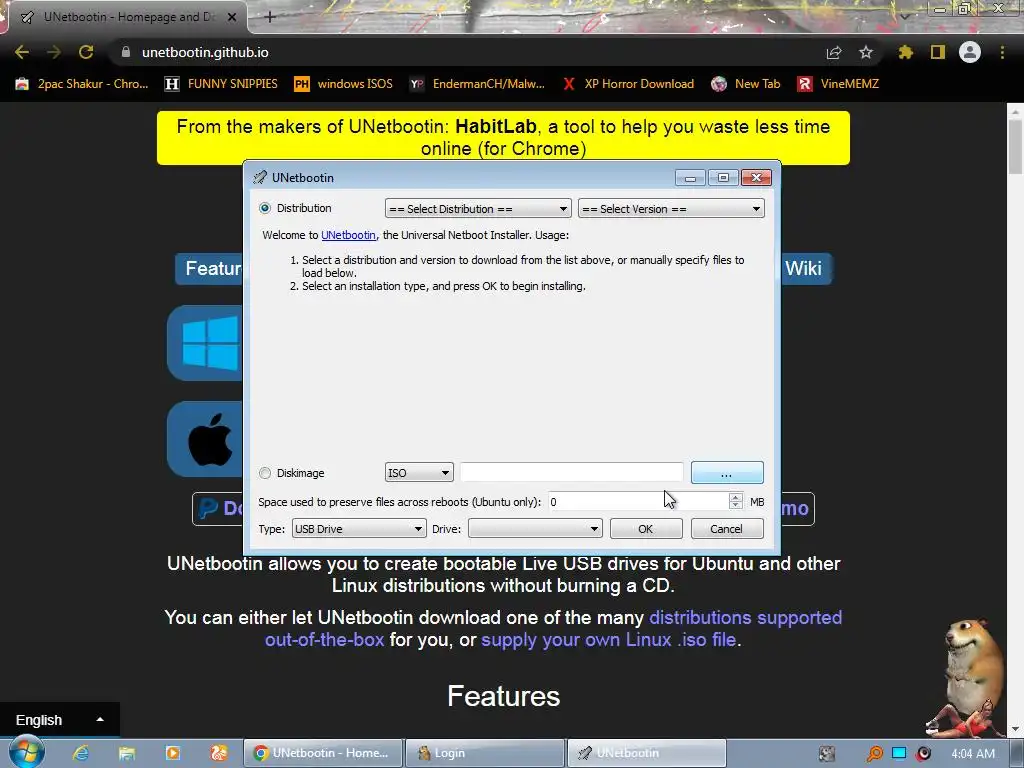
Task: Switch to UNetbootin taskbar button
Action: coord(647,753)
